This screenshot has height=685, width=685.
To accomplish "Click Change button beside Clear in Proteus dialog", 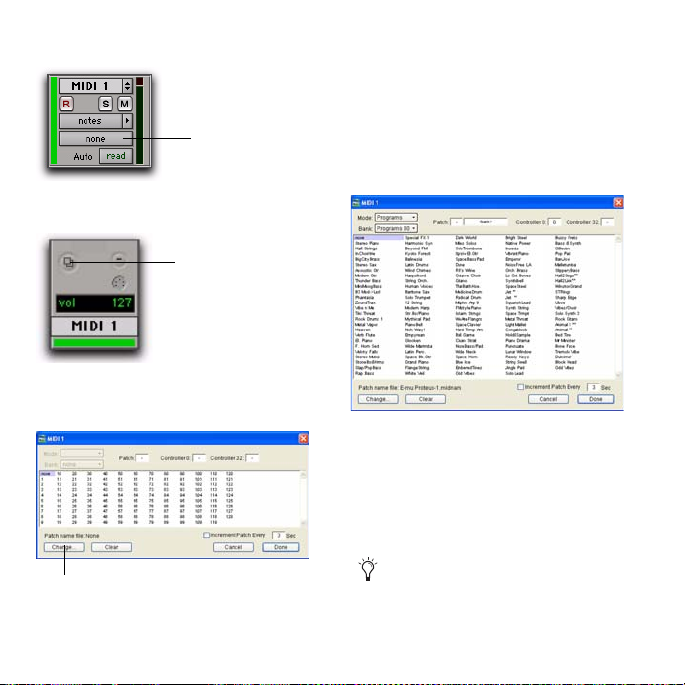I will (378, 399).
